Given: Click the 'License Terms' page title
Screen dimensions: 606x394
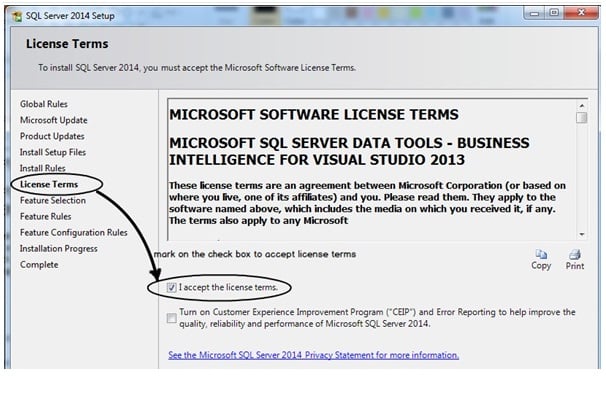Looking at the screenshot, I should pos(67,44).
